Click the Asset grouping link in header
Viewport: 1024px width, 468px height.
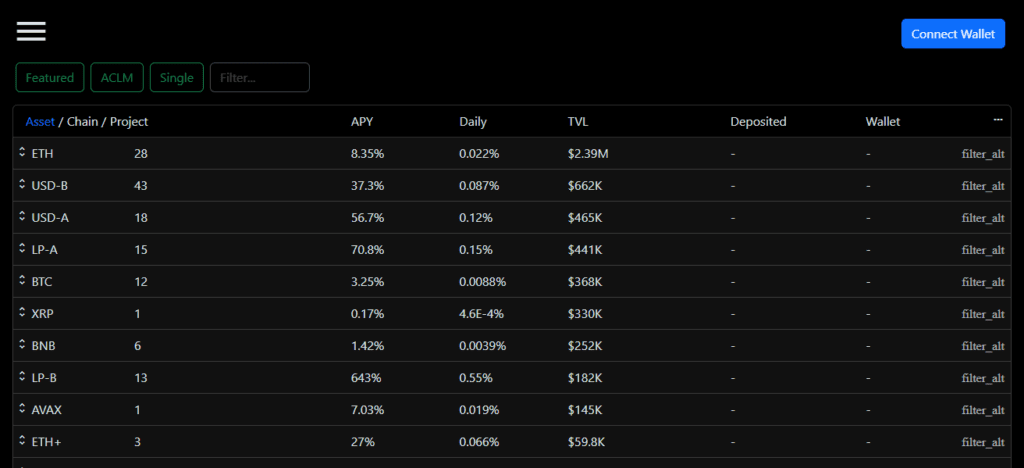point(40,122)
